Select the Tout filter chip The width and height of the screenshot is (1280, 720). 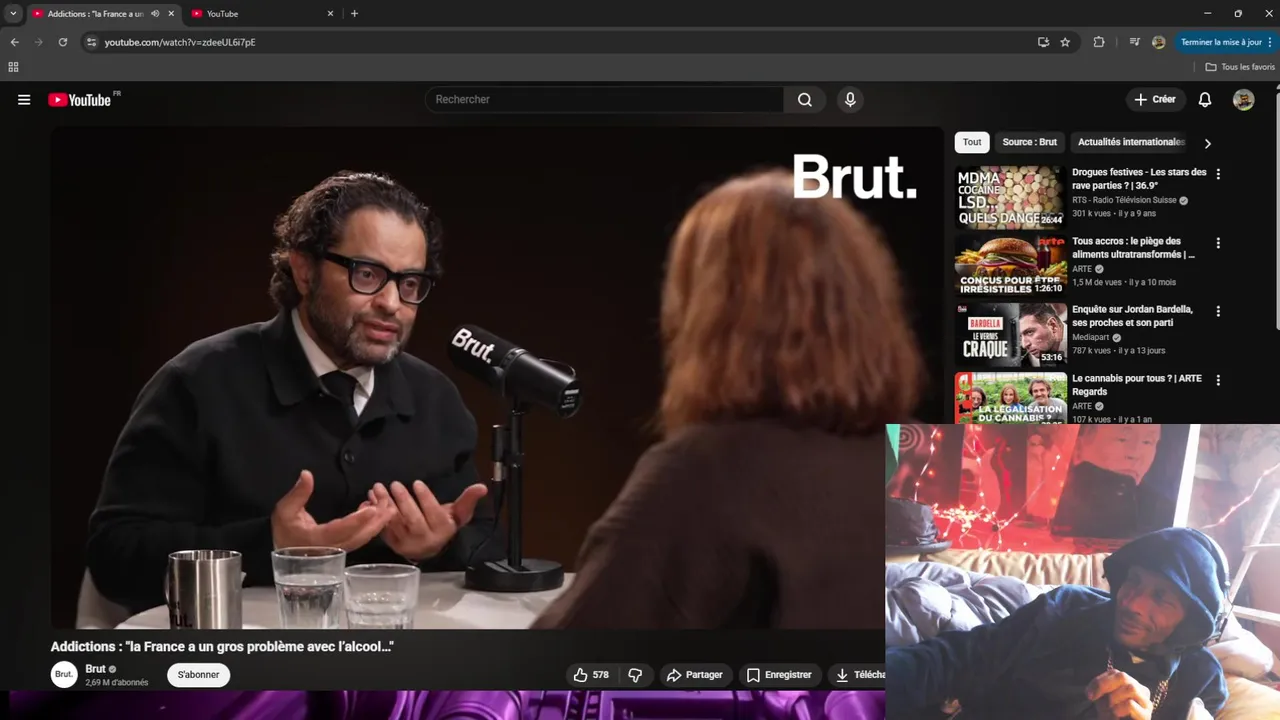click(x=972, y=142)
